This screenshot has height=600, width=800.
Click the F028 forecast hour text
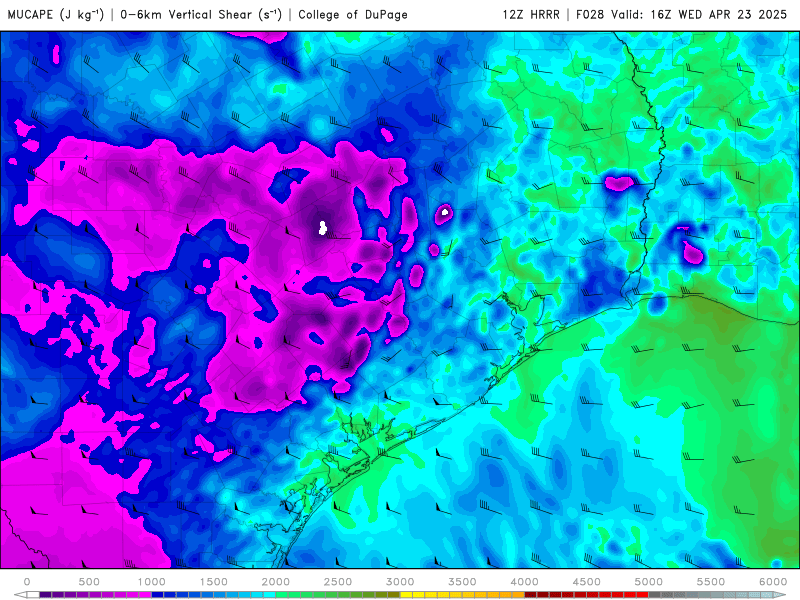click(x=590, y=14)
